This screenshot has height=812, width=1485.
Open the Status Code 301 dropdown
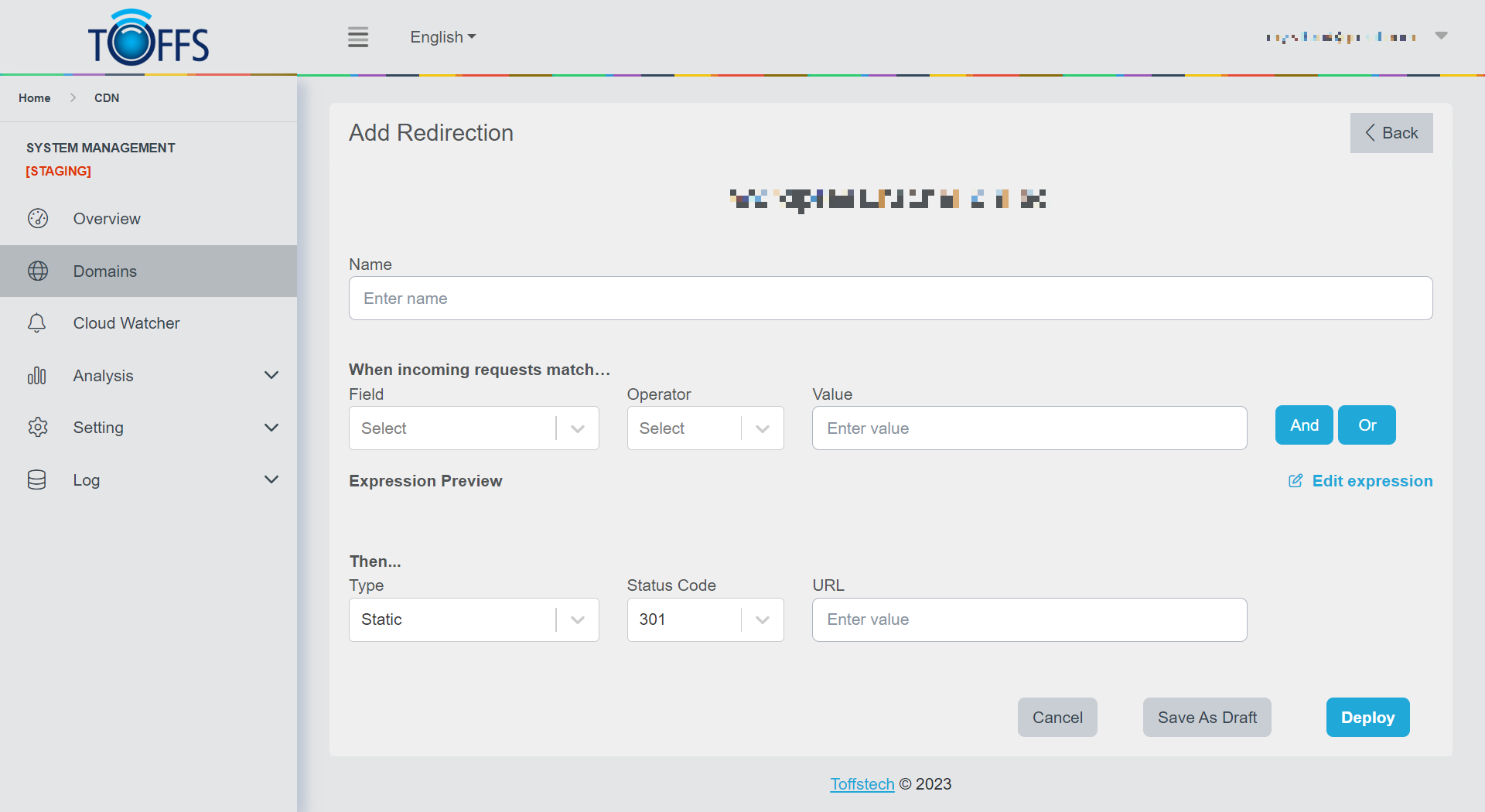click(x=705, y=619)
